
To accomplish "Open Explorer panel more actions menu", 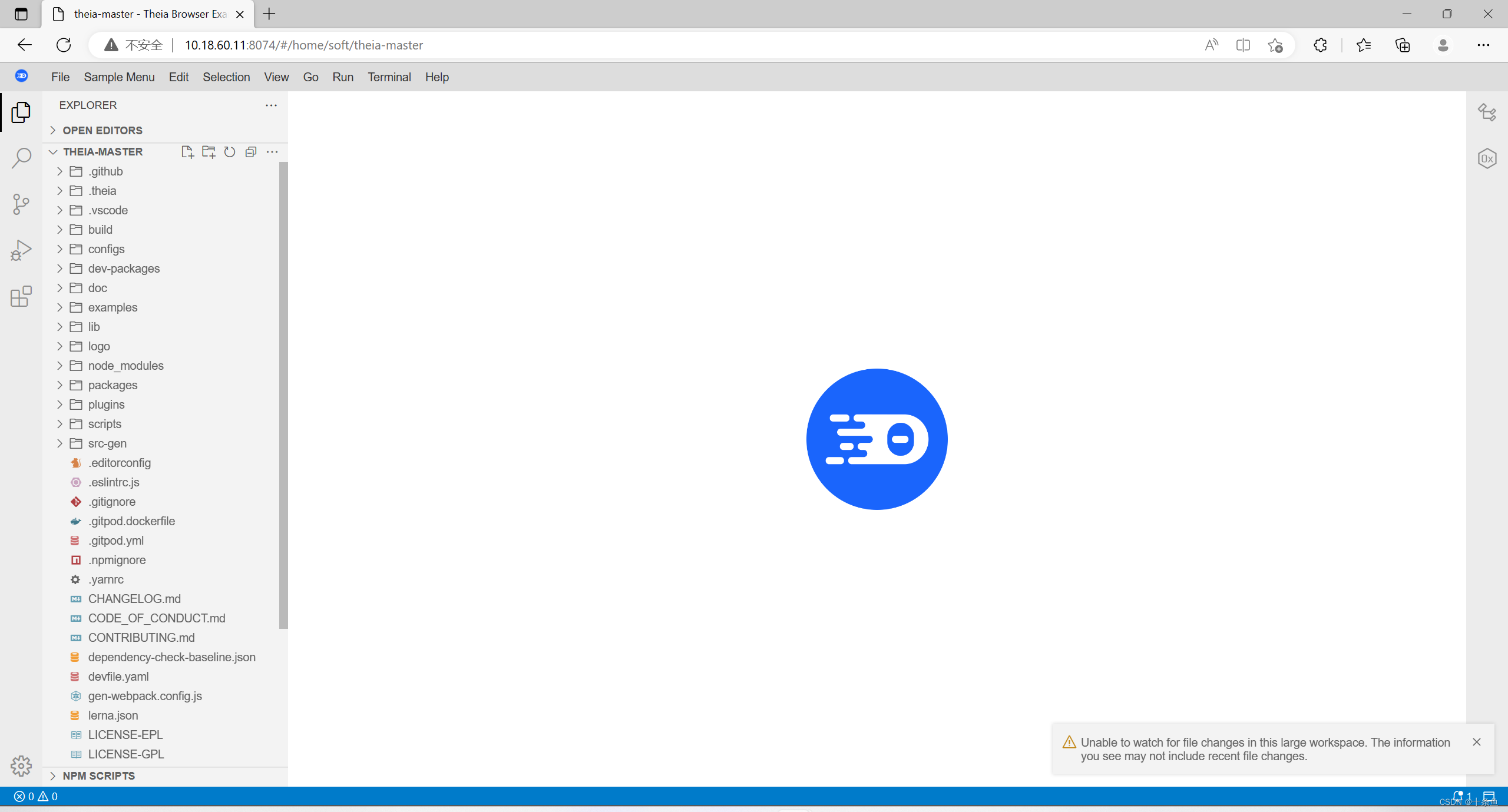I will (271, 105).
